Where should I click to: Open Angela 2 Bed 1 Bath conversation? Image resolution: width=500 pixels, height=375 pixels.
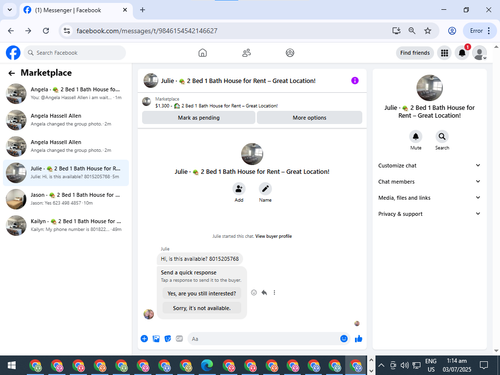click(x=66, y=93)
